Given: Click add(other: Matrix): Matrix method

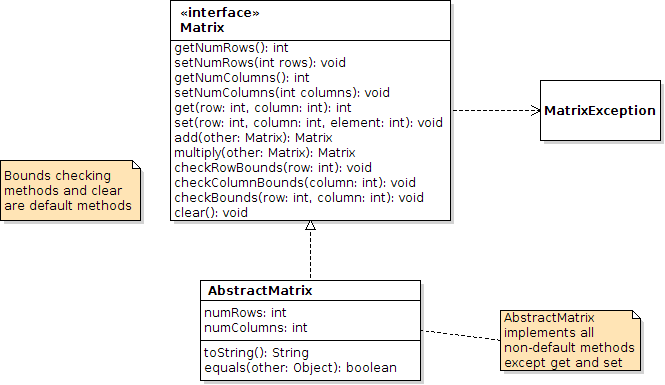Looking at the screenshot, I should [x=253, y=138].
